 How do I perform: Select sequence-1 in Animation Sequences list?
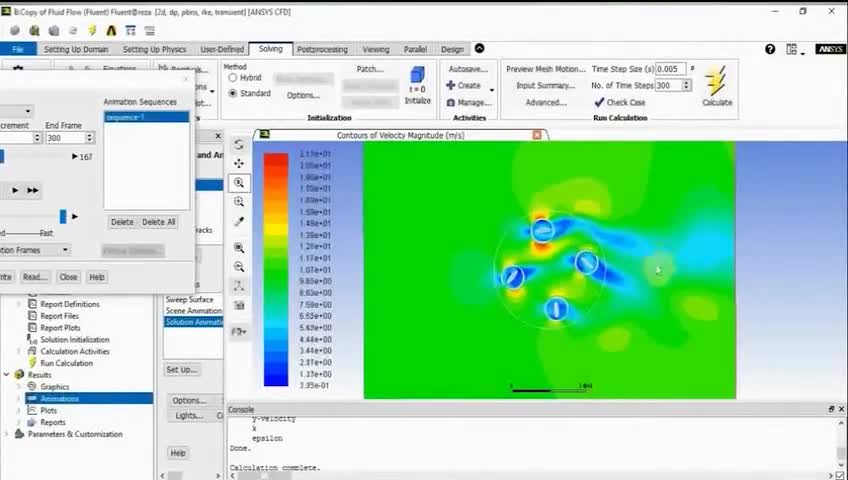(x=146, y=117)
